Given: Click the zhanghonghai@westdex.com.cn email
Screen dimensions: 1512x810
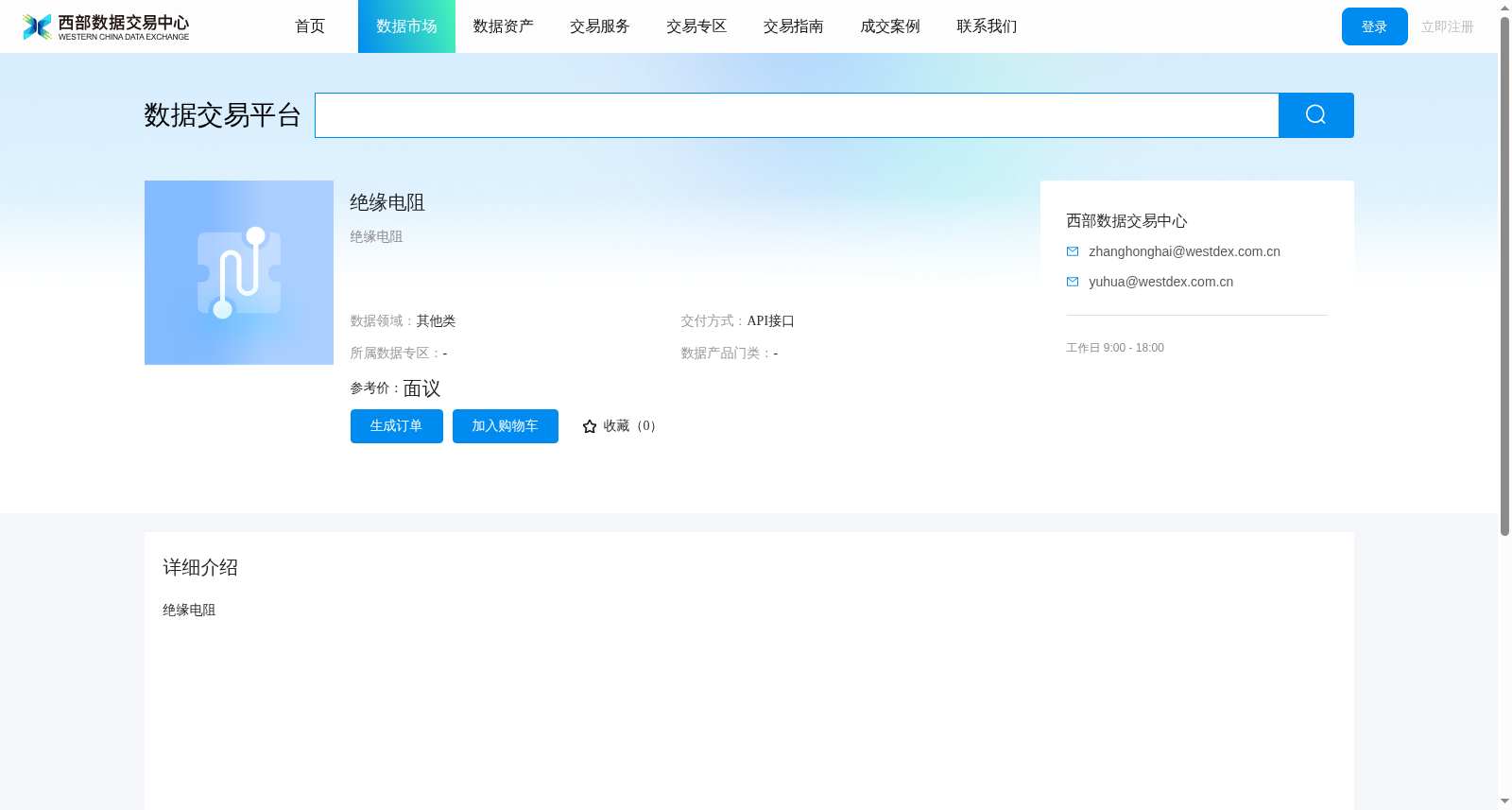Looking at the screenshot, I should point(1184,251).
